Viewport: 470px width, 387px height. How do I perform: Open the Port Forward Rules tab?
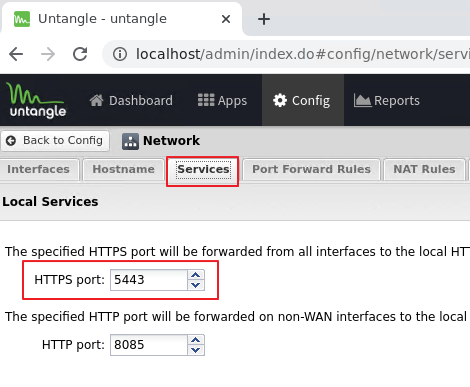(x=311, y=169)
